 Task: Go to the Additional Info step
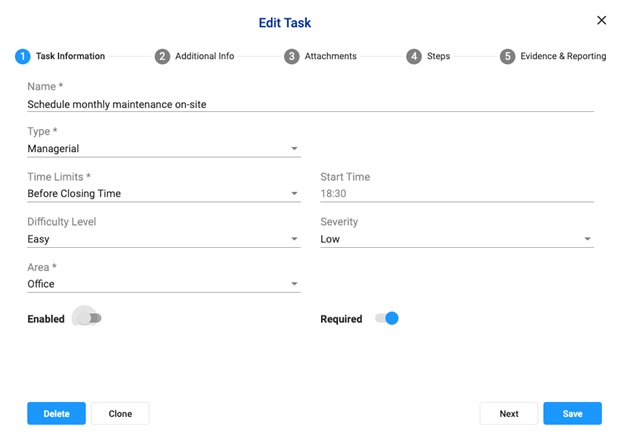(x=205, y=56)
